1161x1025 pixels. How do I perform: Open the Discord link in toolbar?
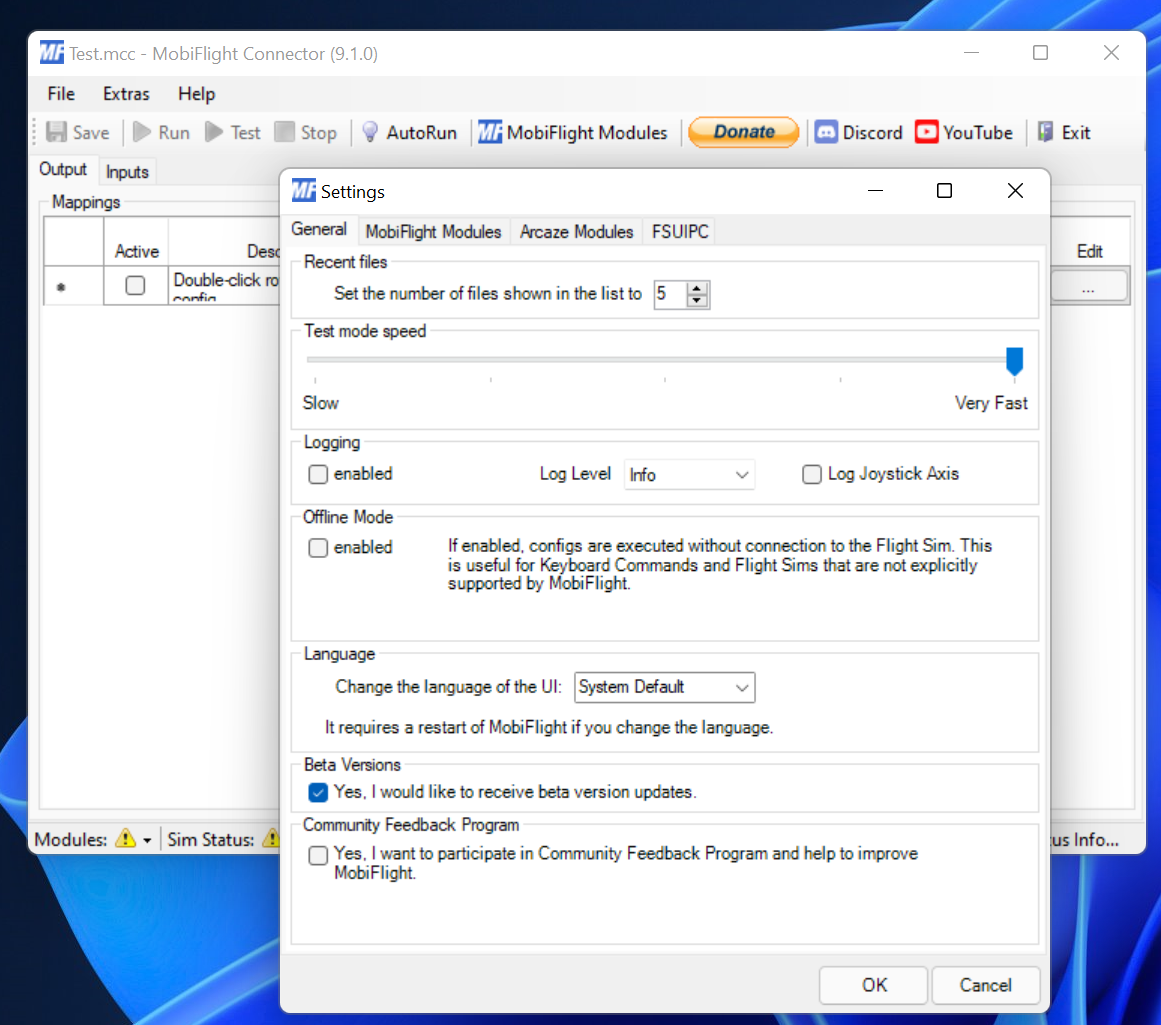point(858,133)
